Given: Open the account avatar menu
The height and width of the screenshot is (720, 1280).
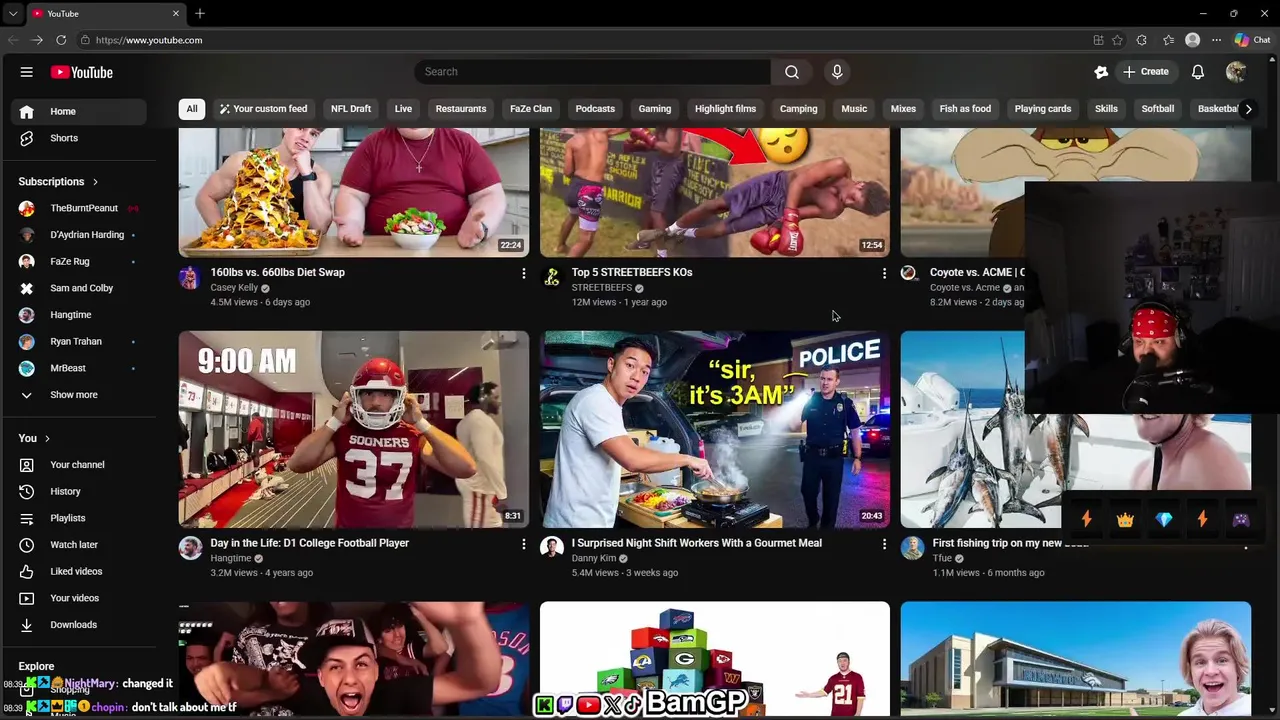Looking at the screenshot, I should pyautogui.click(x=1236, y=72).
